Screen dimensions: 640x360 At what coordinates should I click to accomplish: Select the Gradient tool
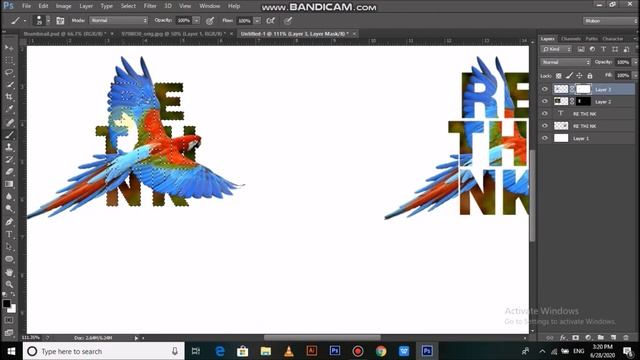point(9,184)
